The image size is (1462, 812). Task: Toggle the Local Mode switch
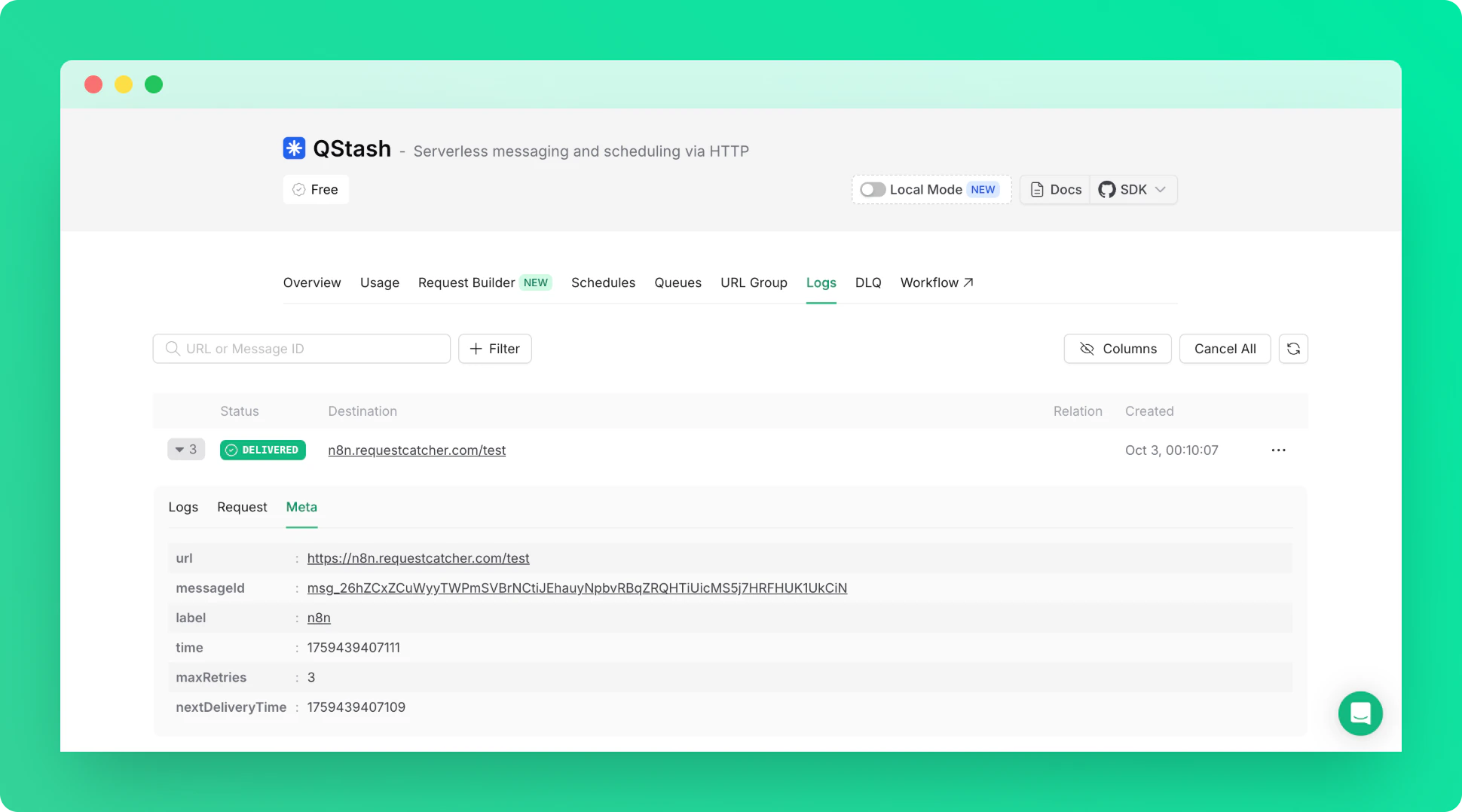(x=873, y=190)
